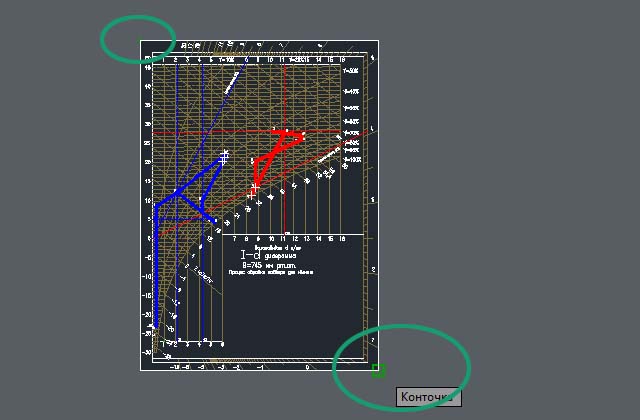The height and width of the screenshot is (420, 640).
Task: Select the white bottom border of the drawing frame
Action: point(260,370)
